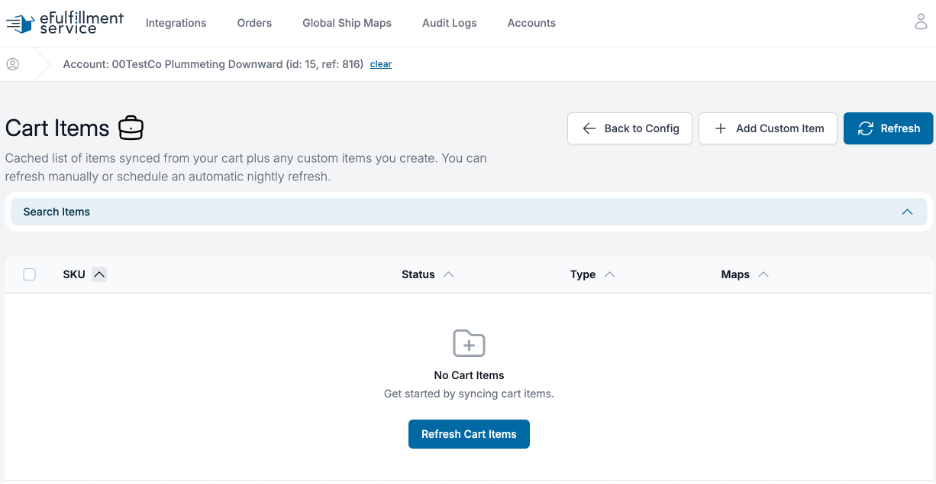Toggle the select-all checkbox in table header
The height and width of the screenshot is (484, 936).
[x=29, y=275]
